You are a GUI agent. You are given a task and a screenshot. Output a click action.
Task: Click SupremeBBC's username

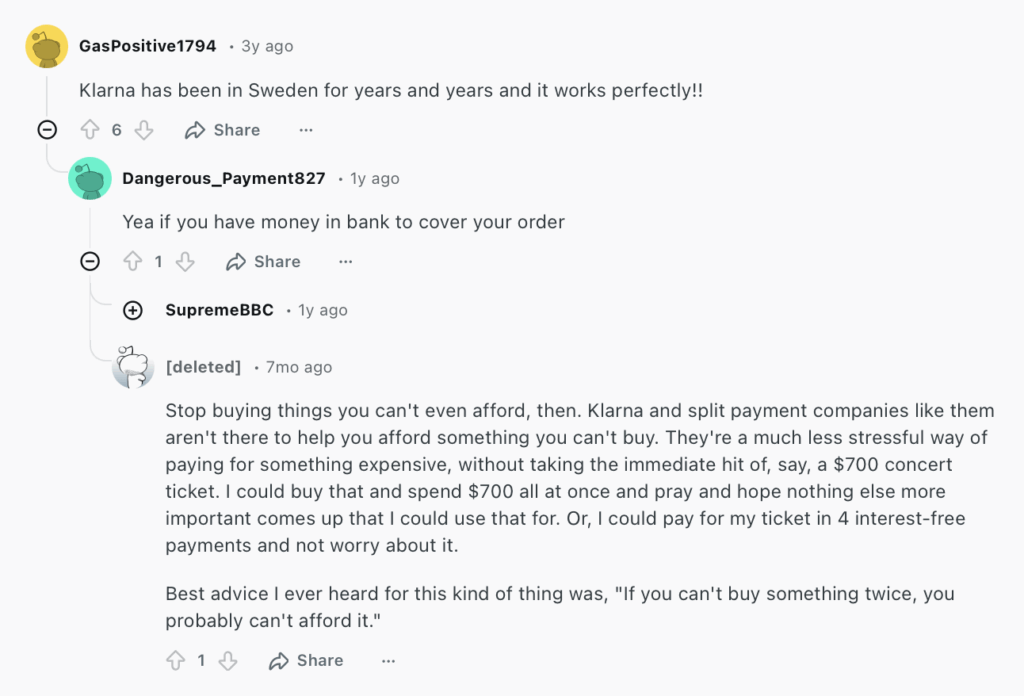coord(219,310)
